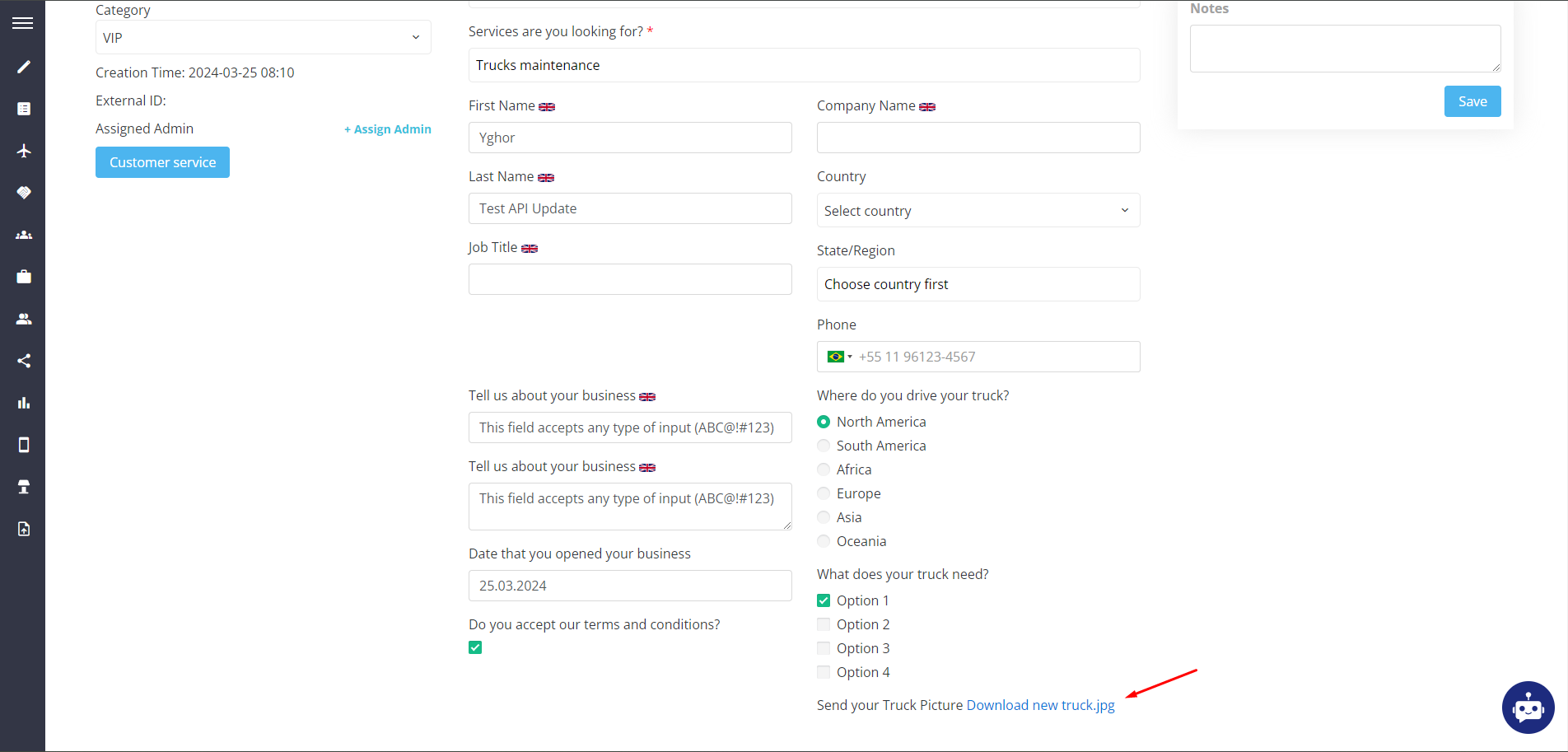Screen dimensions: 1568x752
Task: Click the pencil edit sidebar icon
Action: tap(24, 67)
